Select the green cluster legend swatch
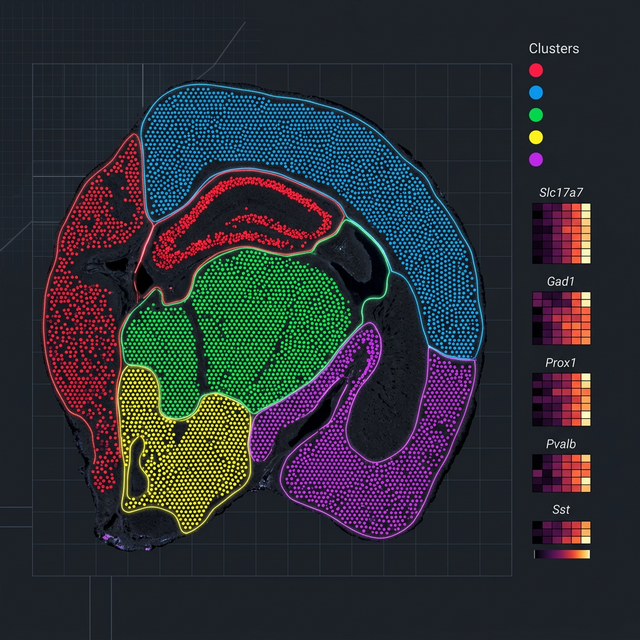The image size is (640, 640). coord(536,115)
